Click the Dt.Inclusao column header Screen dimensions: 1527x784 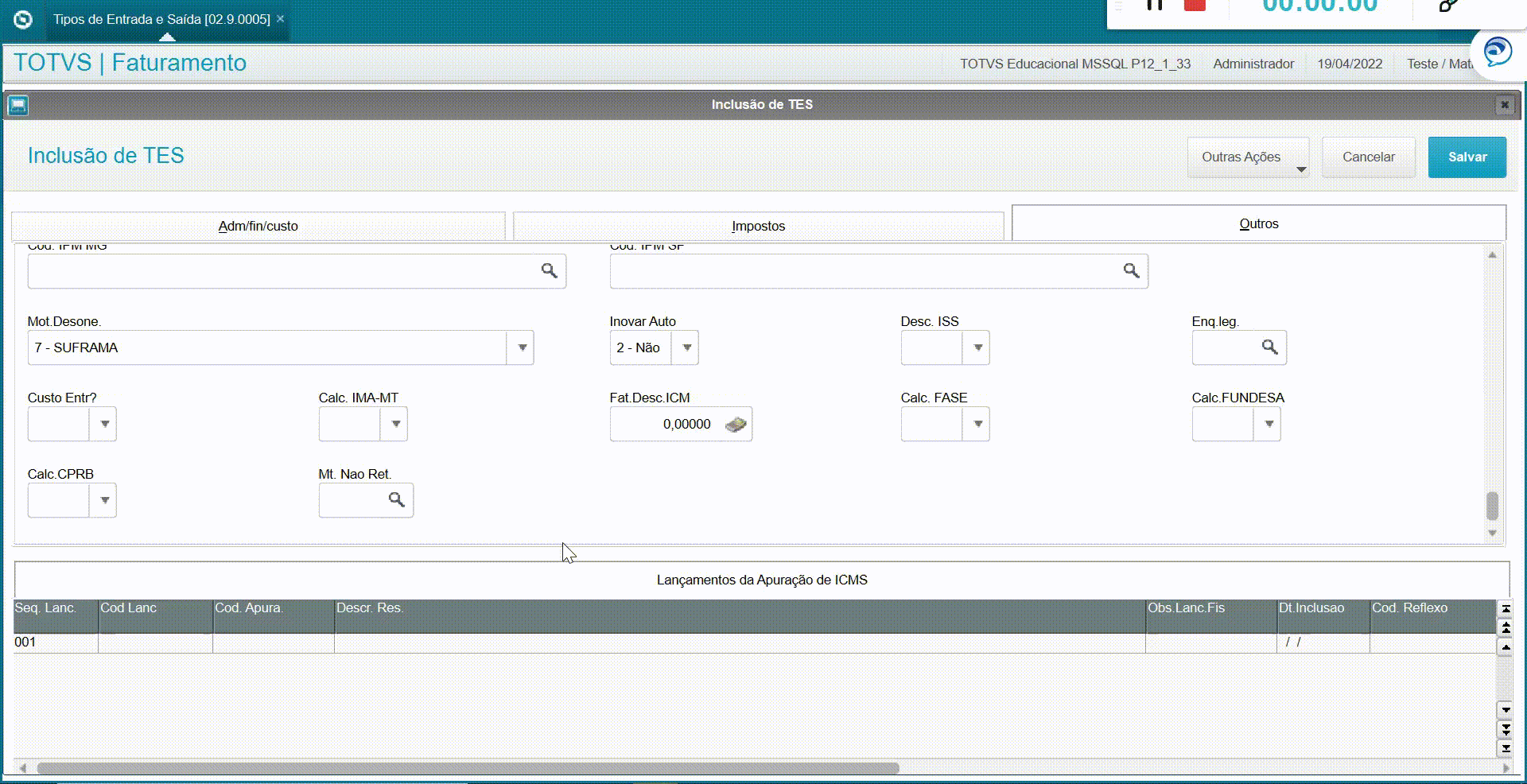tap(1323, 616)
